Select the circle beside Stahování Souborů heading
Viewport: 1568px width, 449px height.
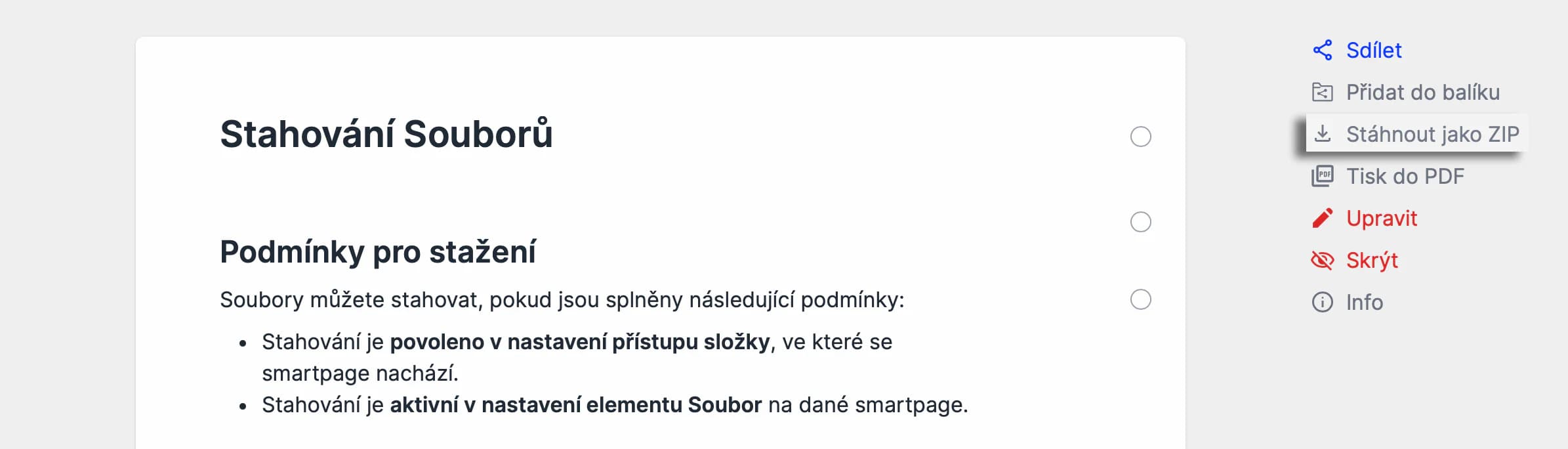pos(1141,137)
